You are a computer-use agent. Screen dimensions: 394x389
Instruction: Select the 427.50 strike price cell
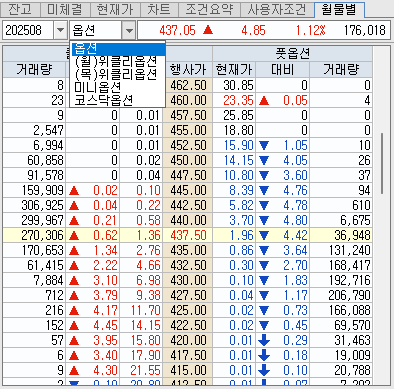click(188, 295)
